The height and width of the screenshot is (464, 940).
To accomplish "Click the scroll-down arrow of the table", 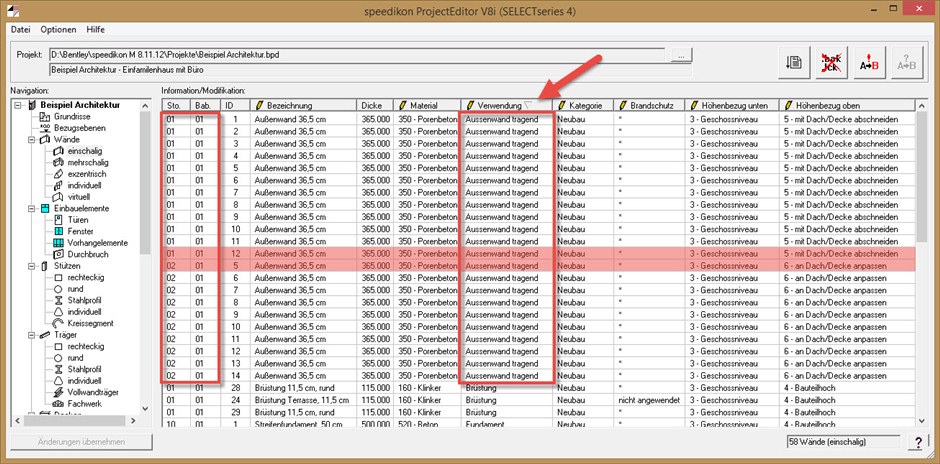I will tap(921, 421).
